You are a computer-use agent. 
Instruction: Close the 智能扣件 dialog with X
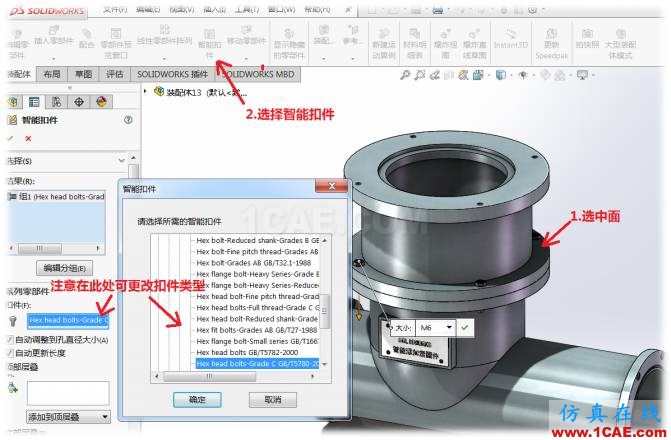[x=331, y=186]
